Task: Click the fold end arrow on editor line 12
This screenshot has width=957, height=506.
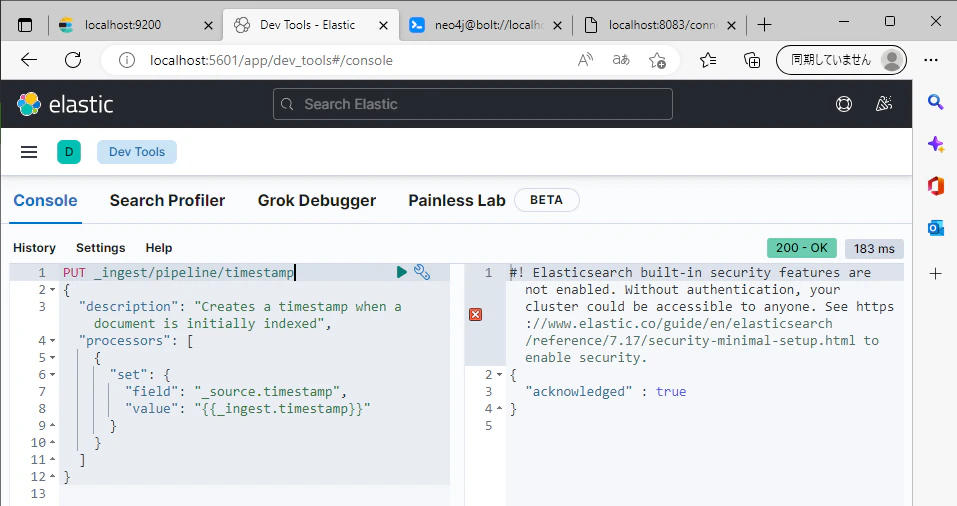Action: coord(52,477)
